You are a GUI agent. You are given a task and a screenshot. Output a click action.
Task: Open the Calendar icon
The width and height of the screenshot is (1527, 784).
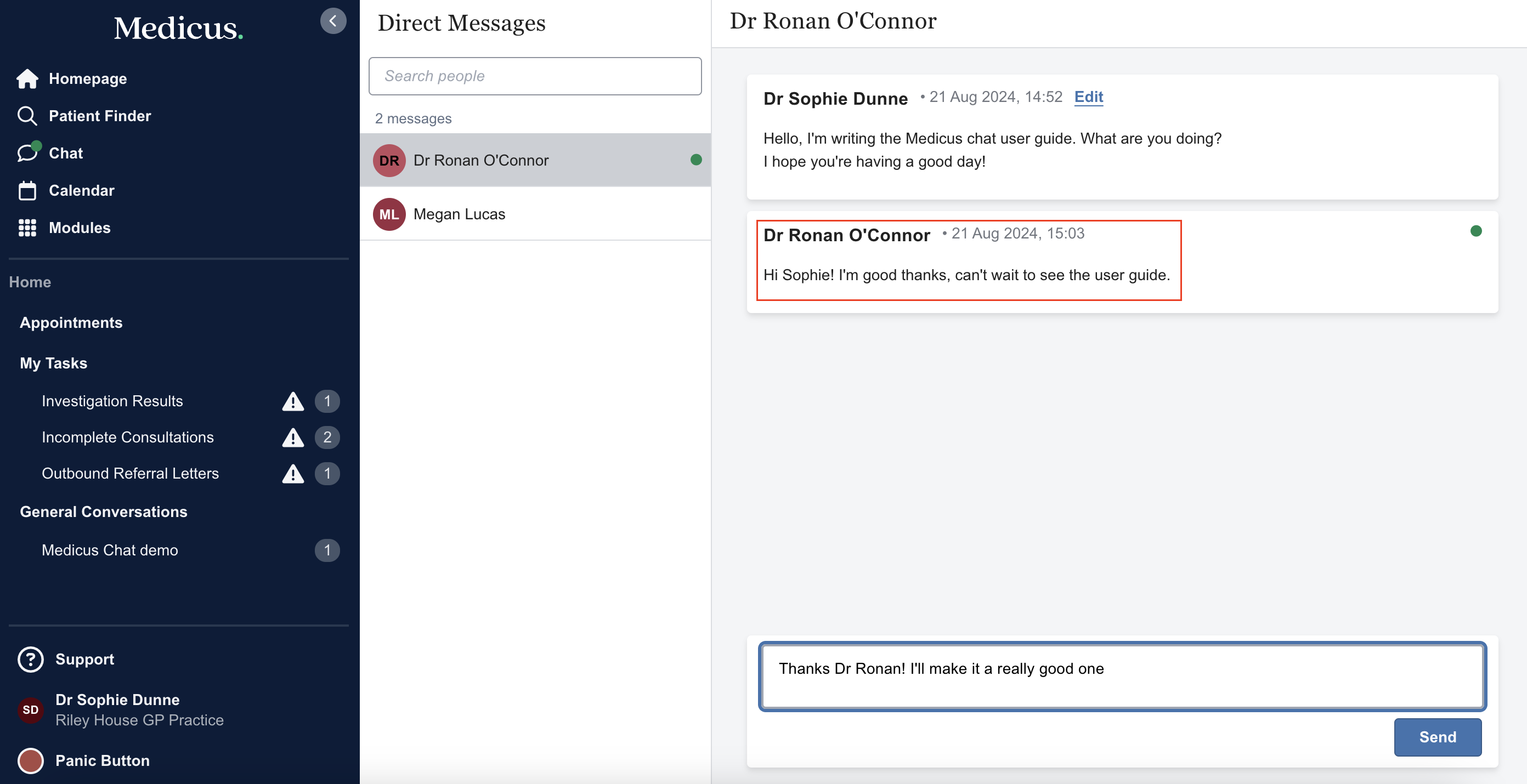pyautogui.click(x=27, y=191)
